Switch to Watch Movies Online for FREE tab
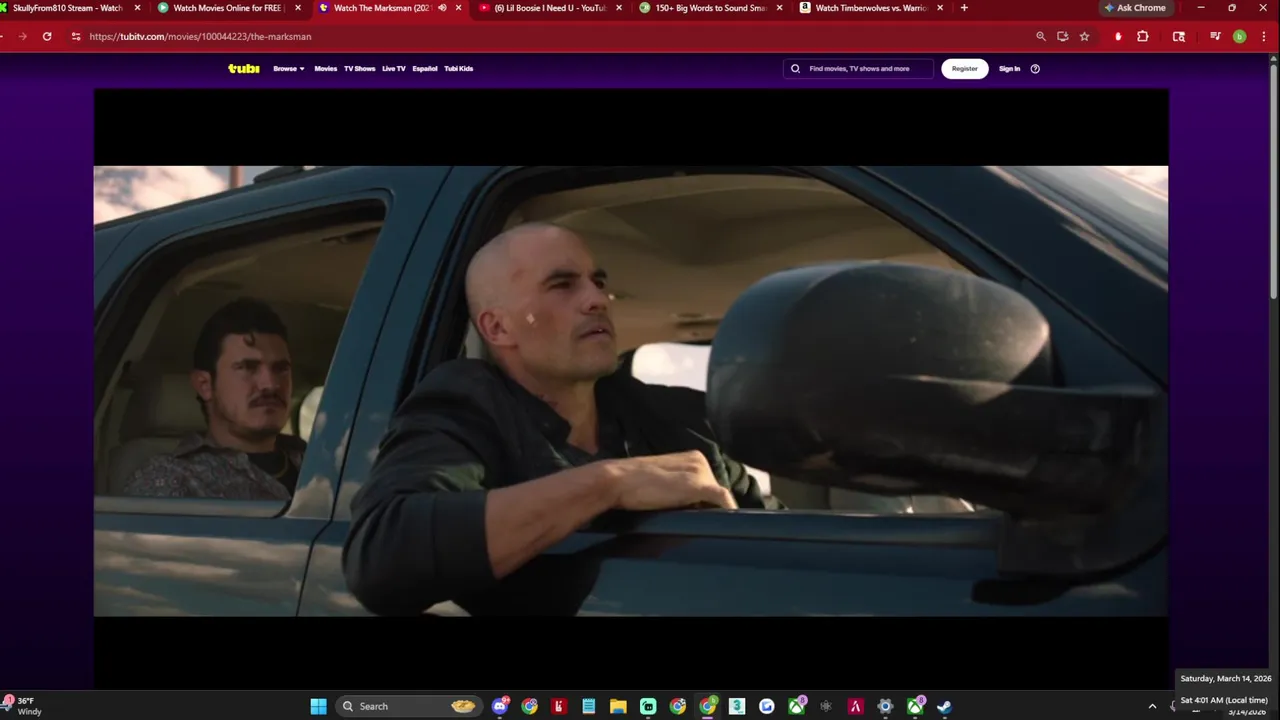Image resolution: width=1280 pixels, height=720 pixels. tap(229, 8)
